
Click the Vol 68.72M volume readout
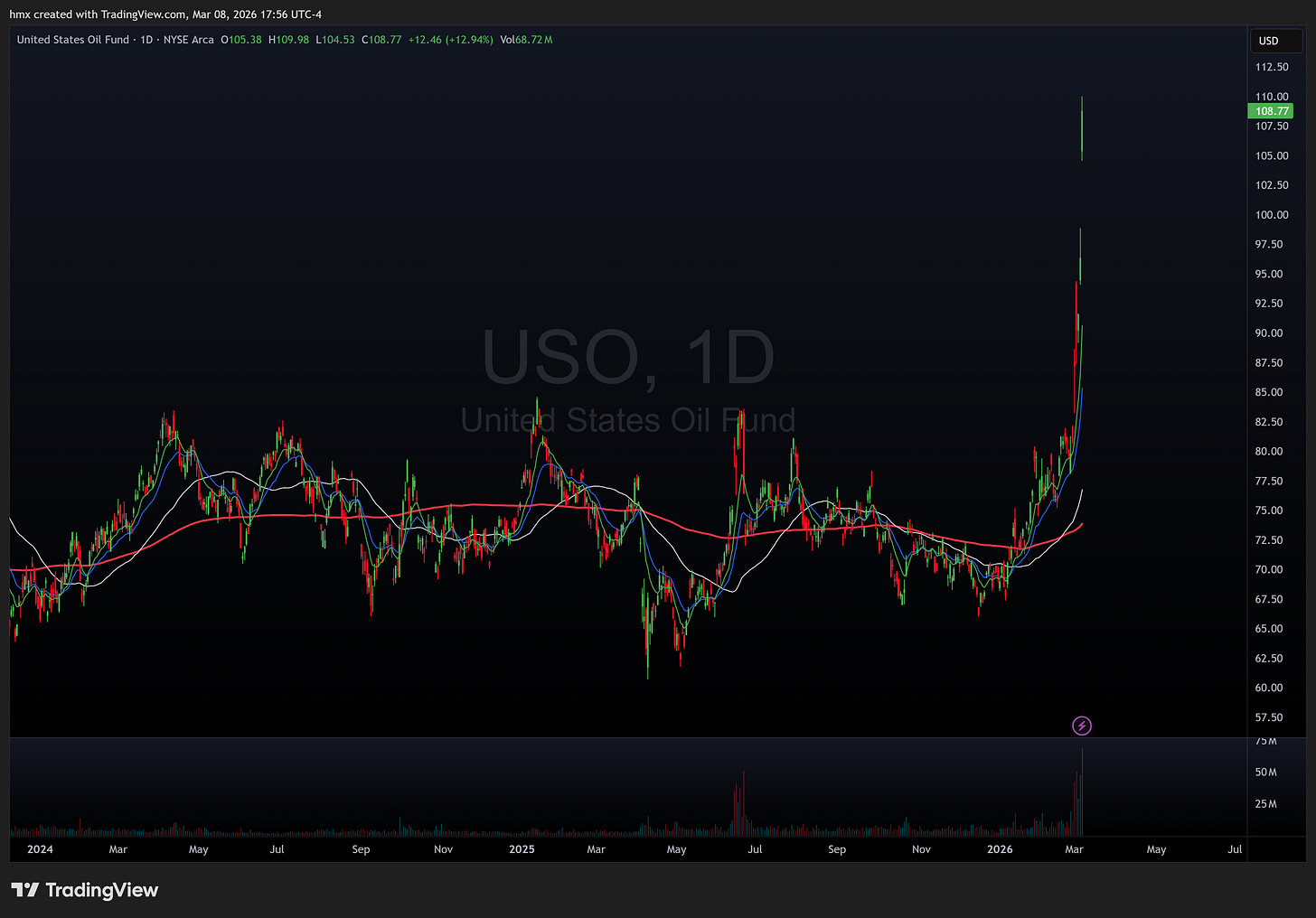[x=526, y=40]
